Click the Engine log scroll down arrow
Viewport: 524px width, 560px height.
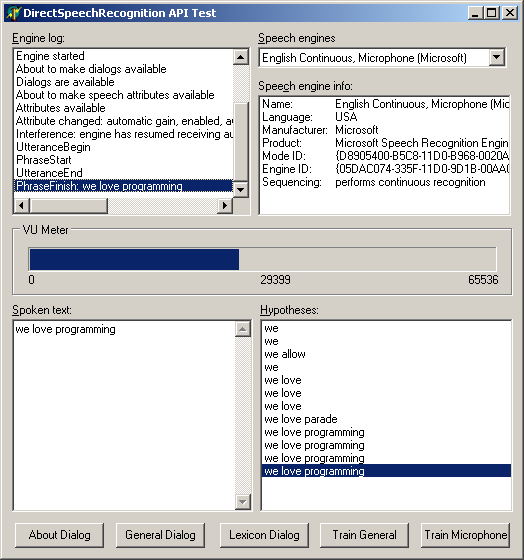(x=241, y=189)
